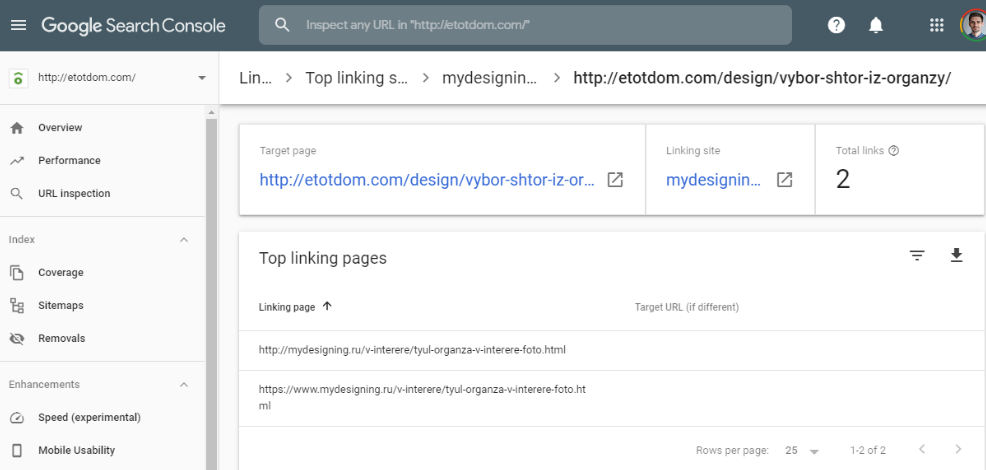Screen dimensions: 986x470
Task: Open the Help question mark icon
Action: 836,25
